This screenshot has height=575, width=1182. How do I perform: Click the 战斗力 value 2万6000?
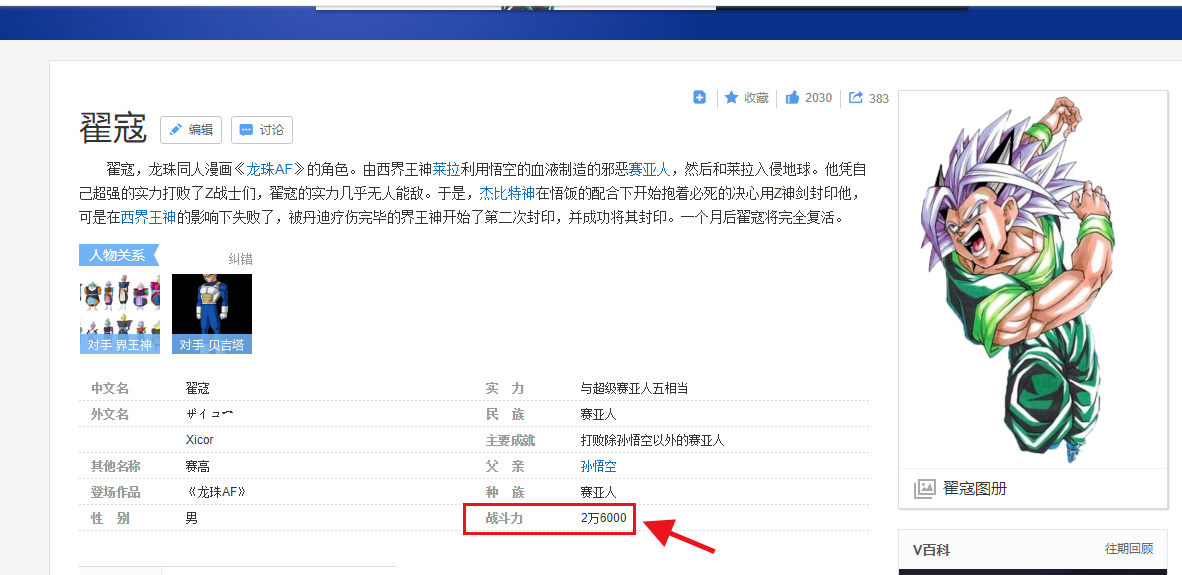604,518
